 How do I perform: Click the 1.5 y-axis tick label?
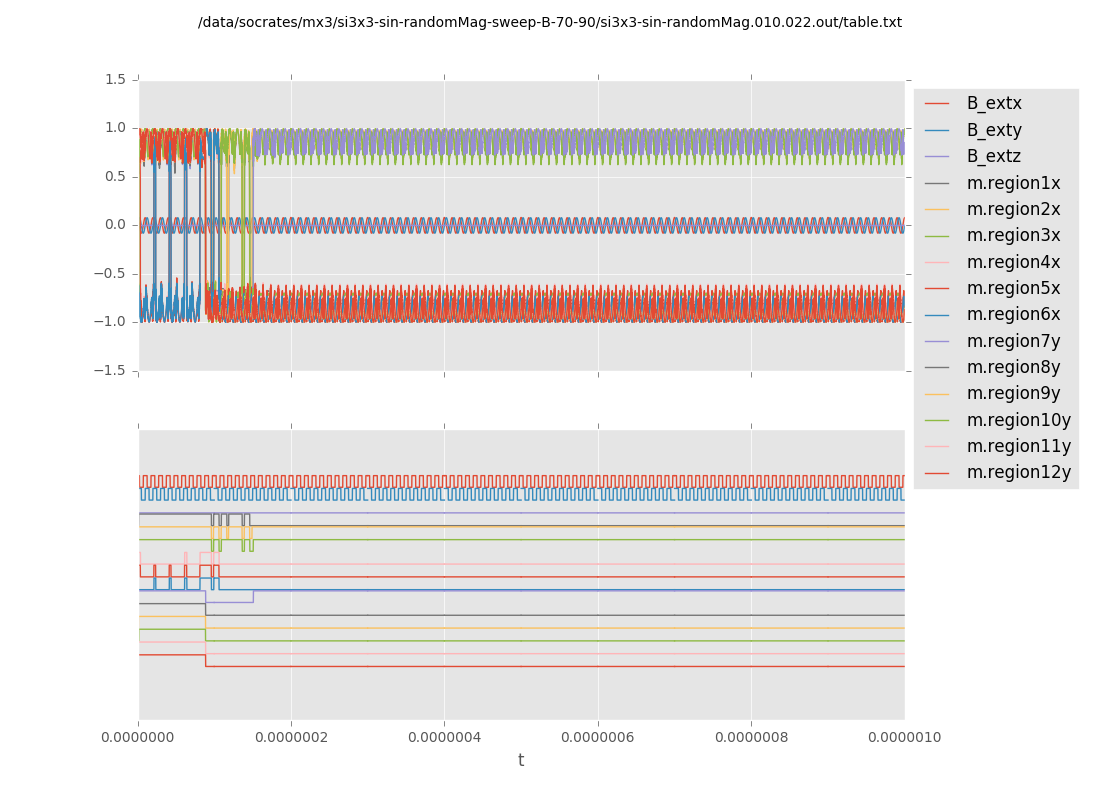tap(116, 80)
